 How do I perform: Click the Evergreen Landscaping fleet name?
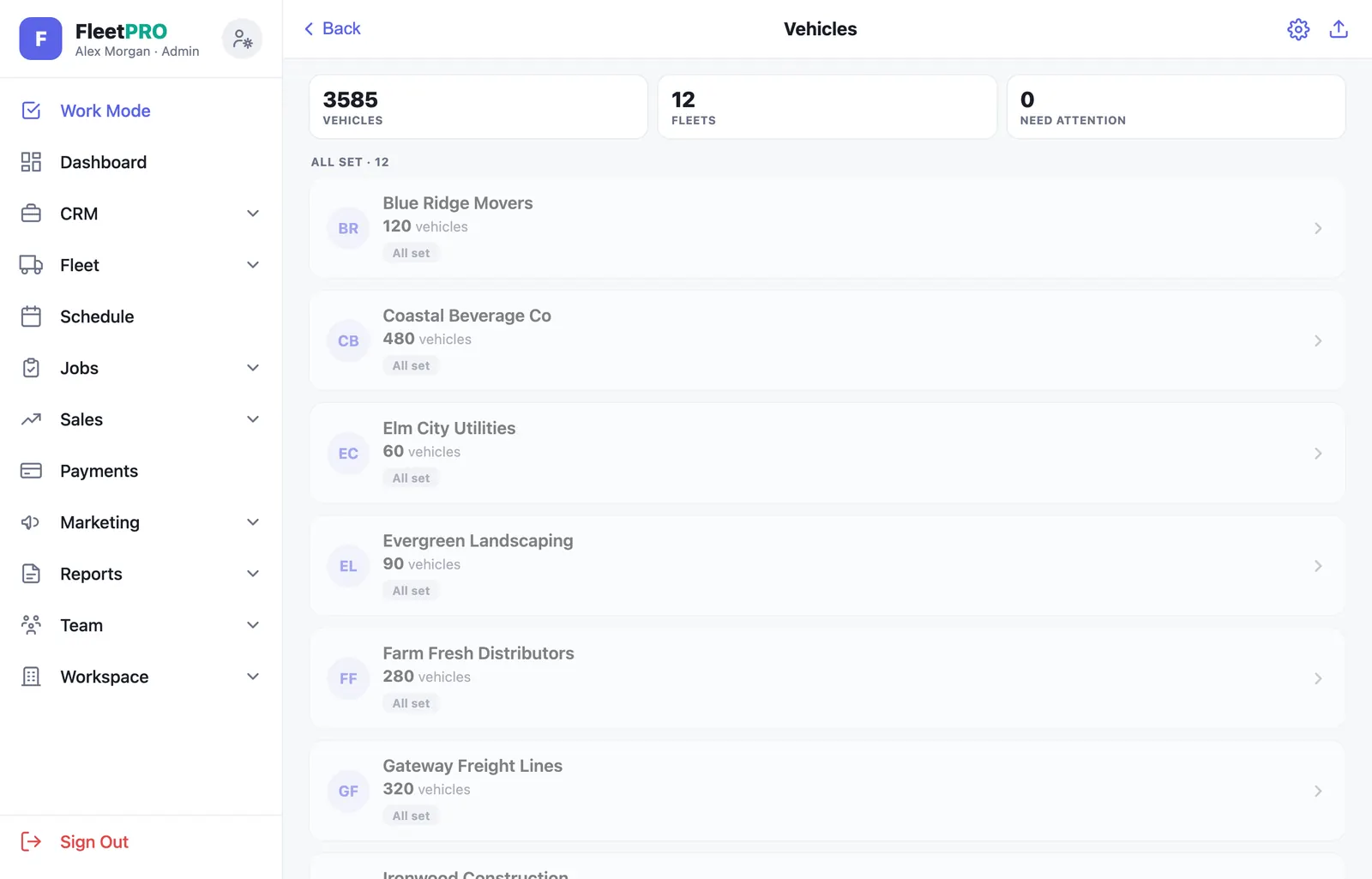pyautogui.click(x=478, y=541)
